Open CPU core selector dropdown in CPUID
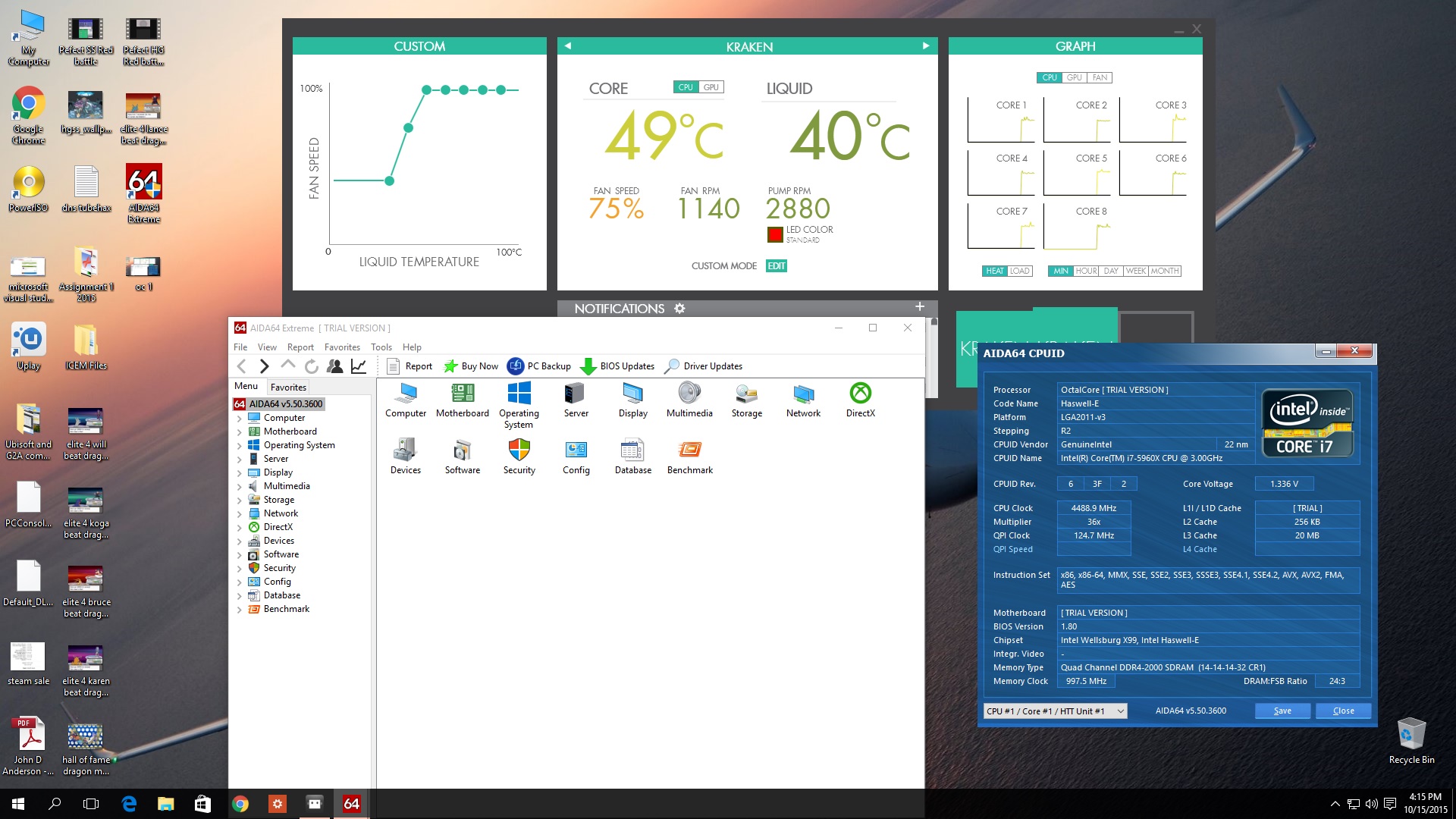The image size is (1456, 819). [x=1055, y=711]
